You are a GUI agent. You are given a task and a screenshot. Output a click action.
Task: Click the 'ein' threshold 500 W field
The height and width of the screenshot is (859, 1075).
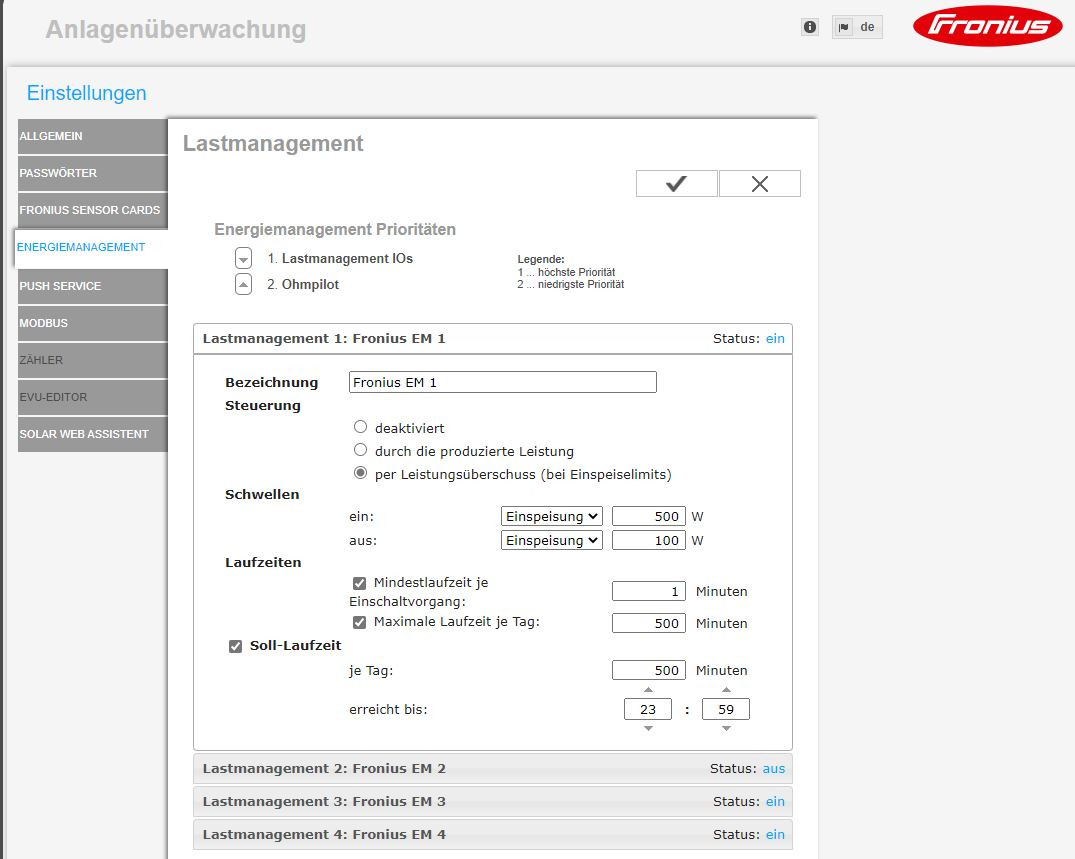coord(649,516)
